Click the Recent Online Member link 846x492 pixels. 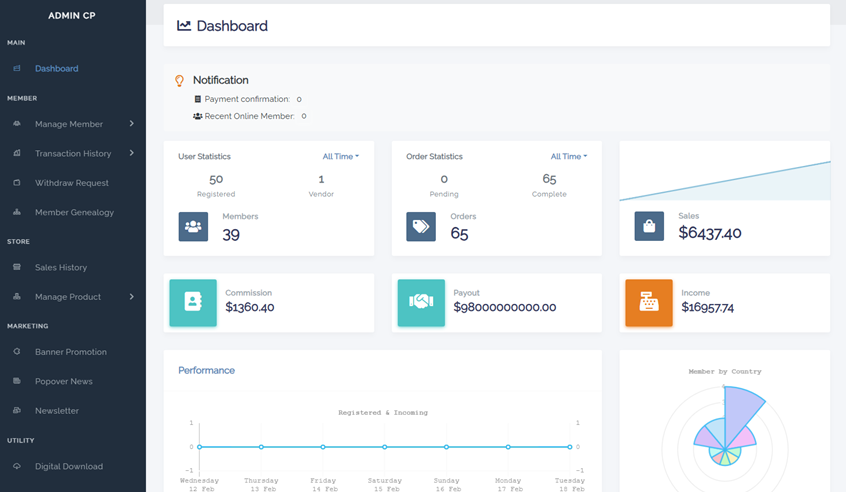pos(249,116)
